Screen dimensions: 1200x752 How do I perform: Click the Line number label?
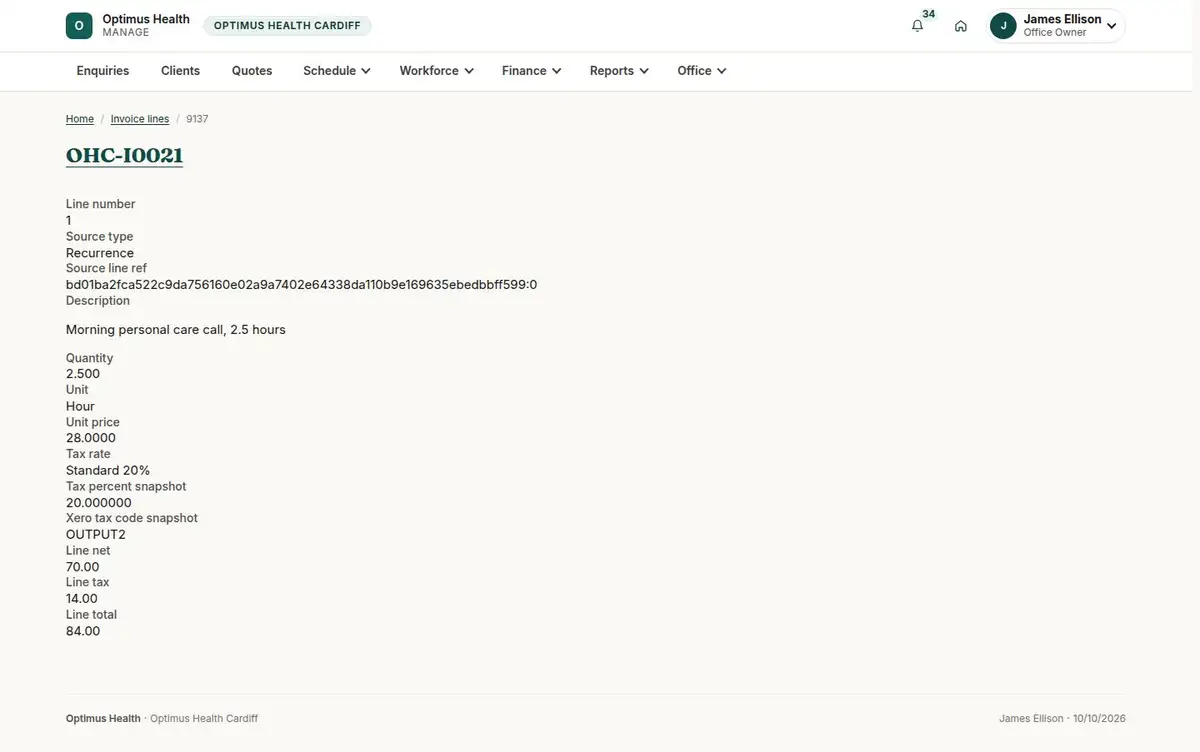coord(100,204)
